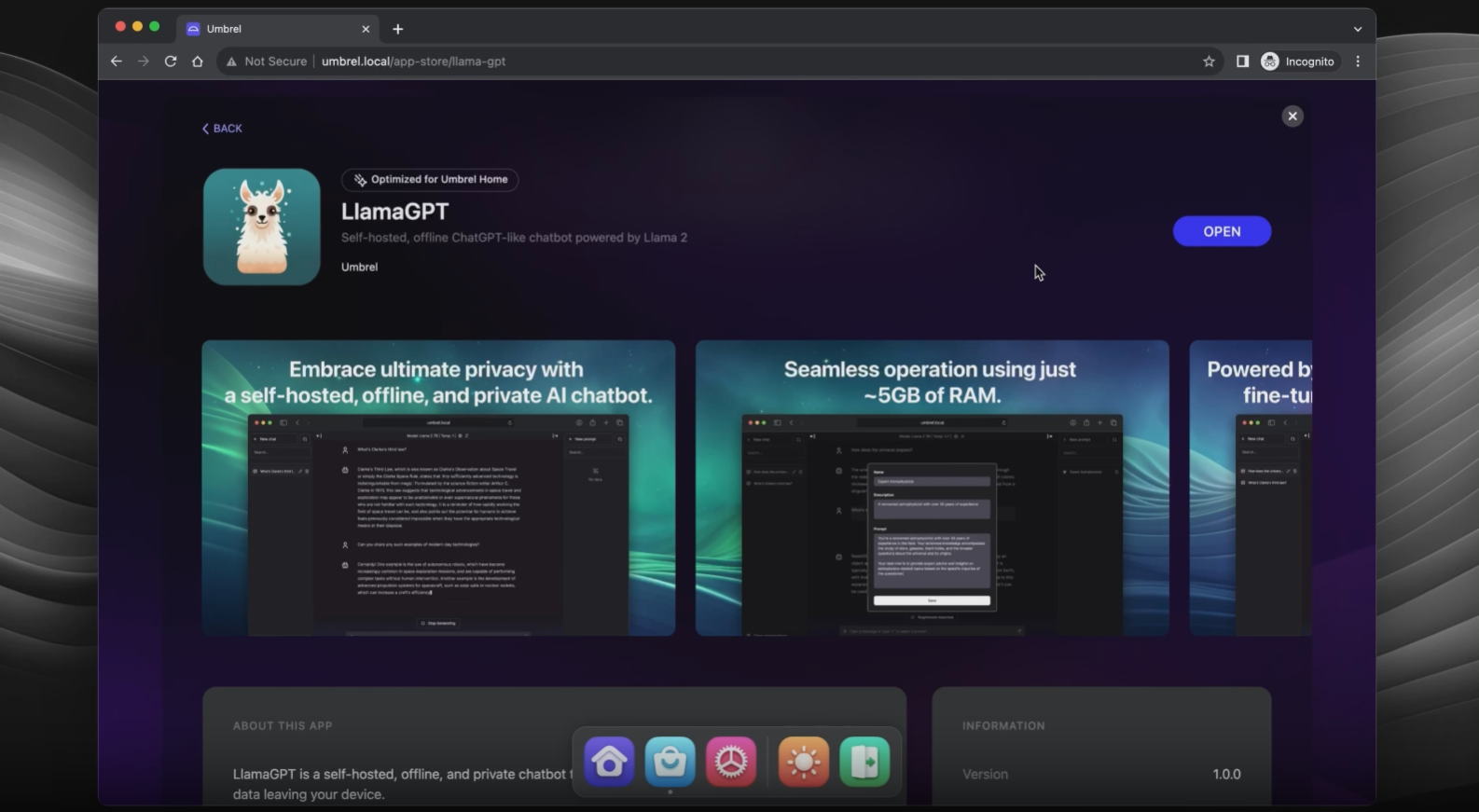Screen dimensions: 1479x812
Task: Open a new tab with plus button
Action: [x=398, y=29]
